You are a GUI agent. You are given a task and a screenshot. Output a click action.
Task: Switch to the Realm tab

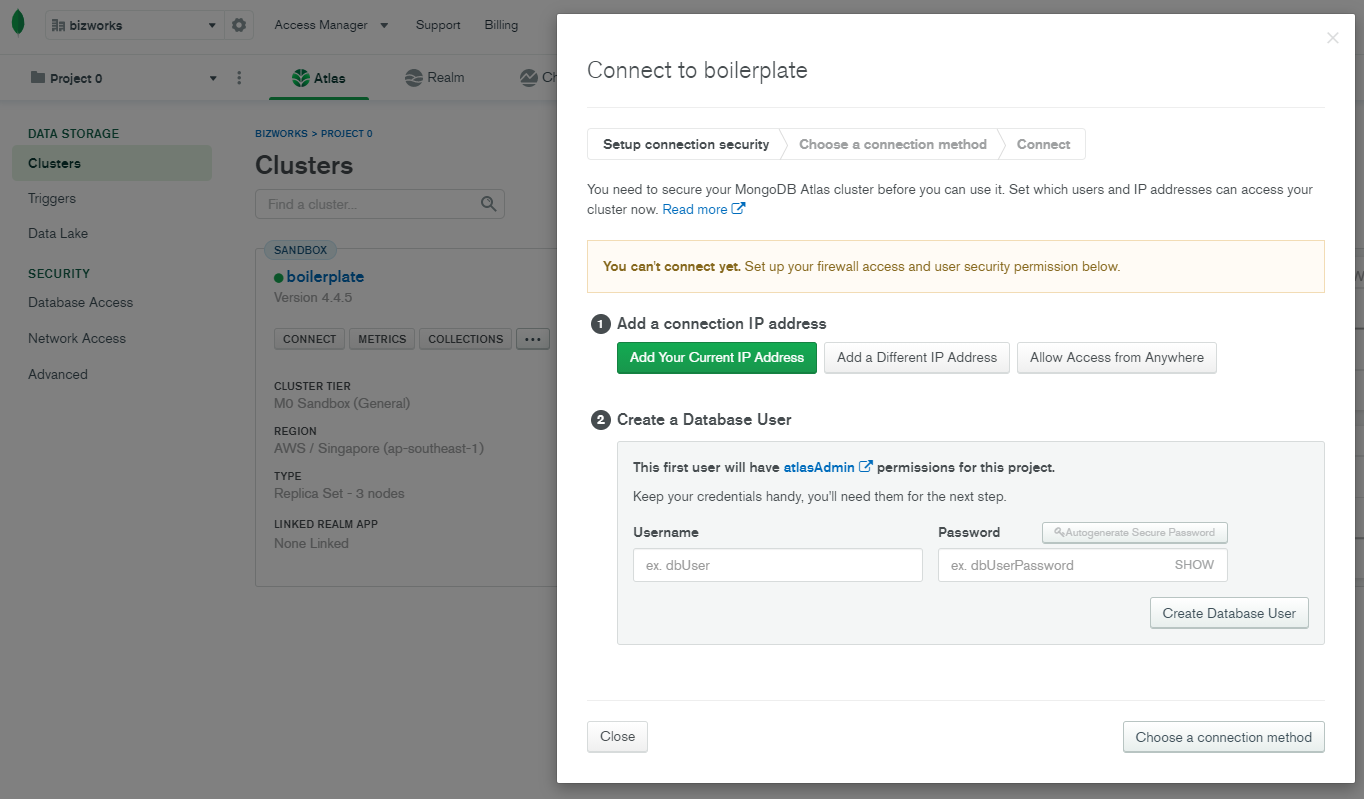[x=435, y=78]
